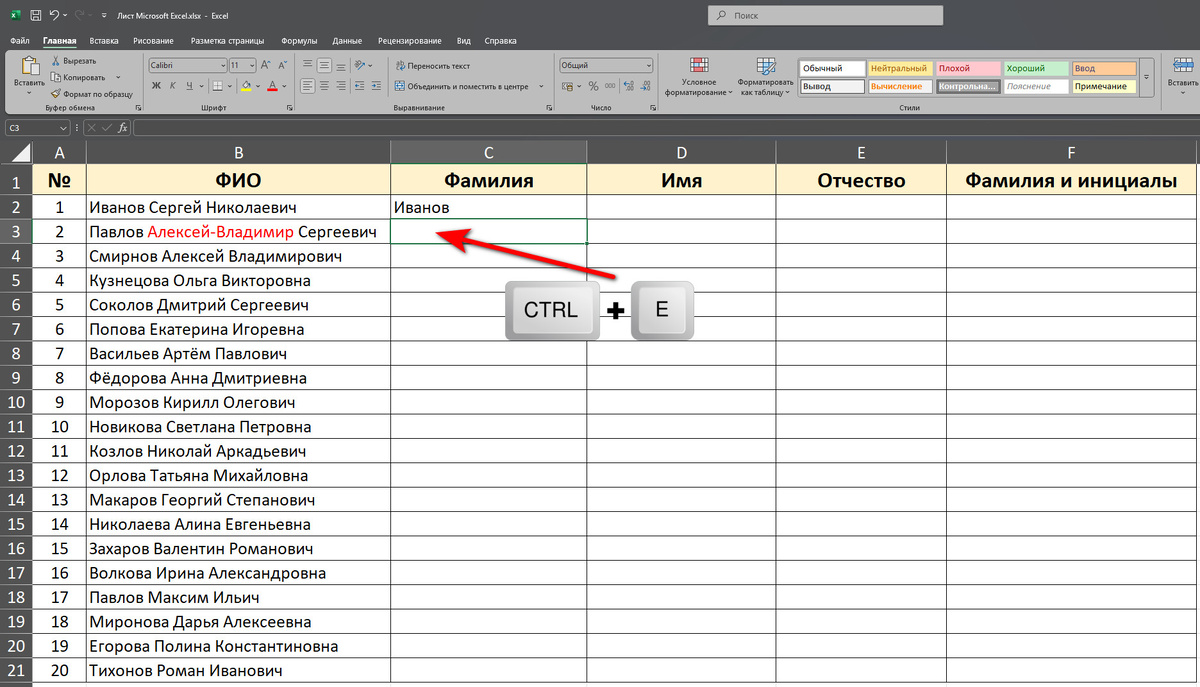Toggle Переносить текст wrap text
The height and width of the screenshot is (687, 1200).
[432, 66]
